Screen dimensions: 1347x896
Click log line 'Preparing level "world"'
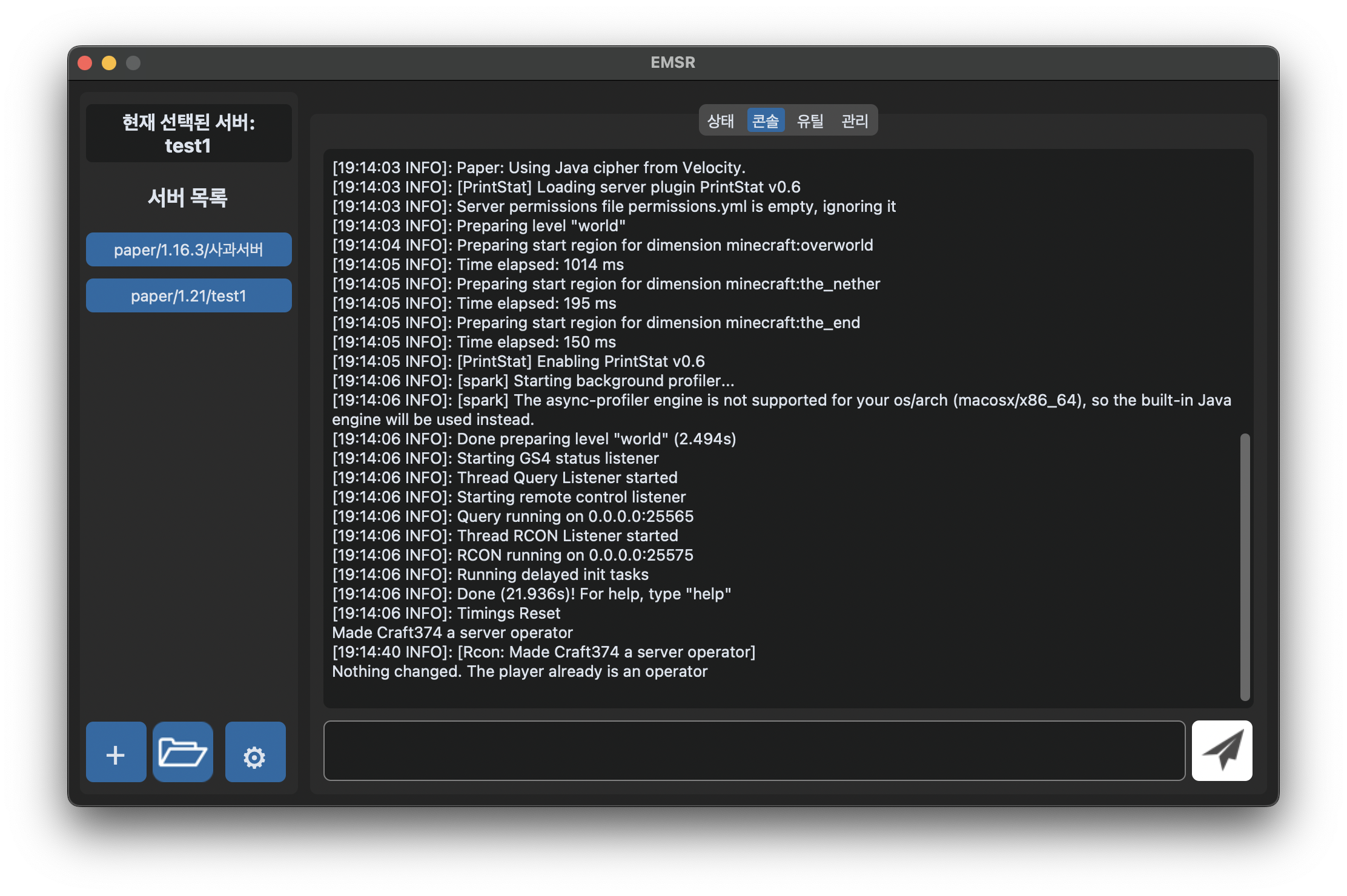478,226
